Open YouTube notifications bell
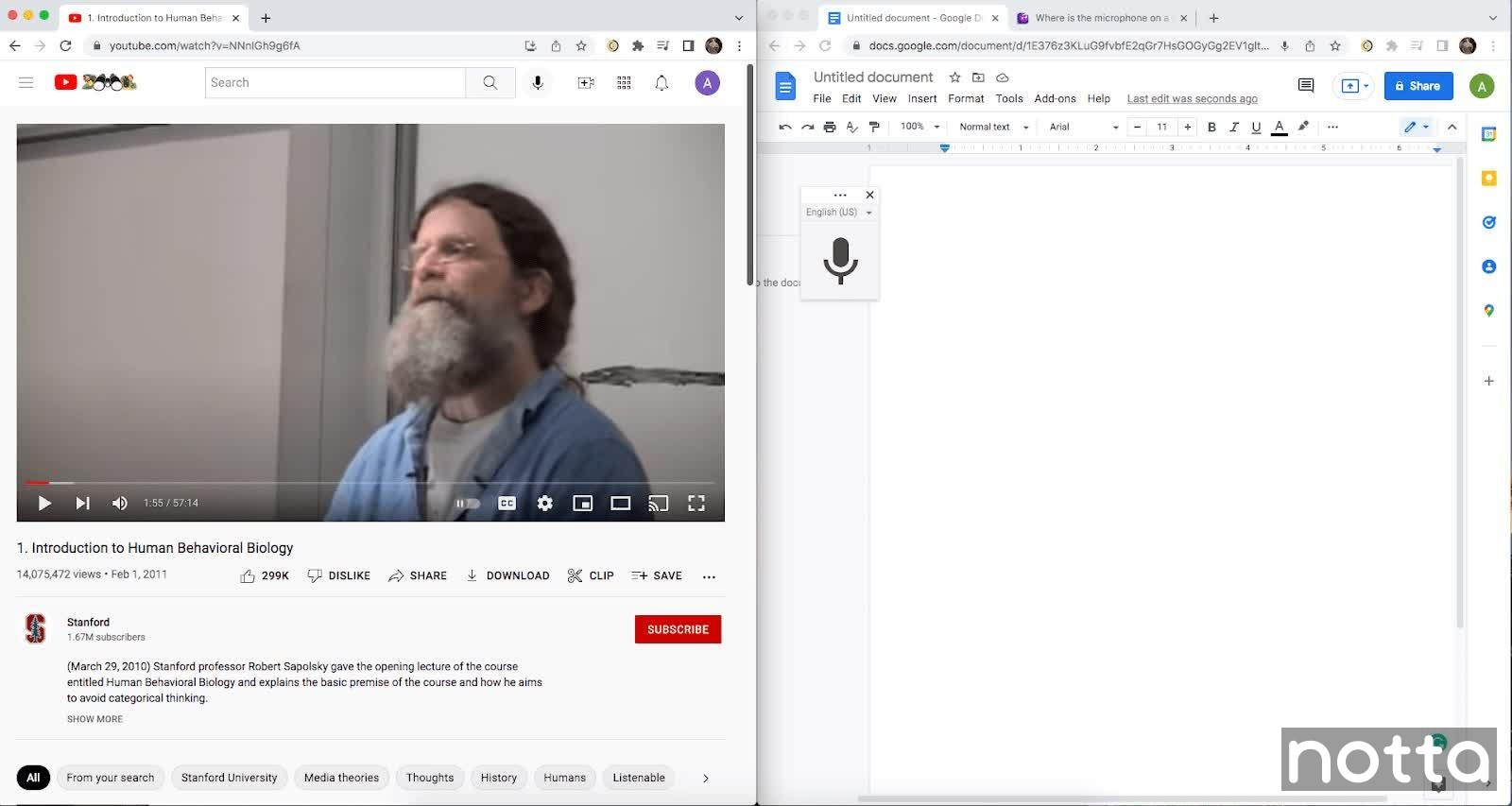This screenshot has width=1512, height=806. coord(661,83)
